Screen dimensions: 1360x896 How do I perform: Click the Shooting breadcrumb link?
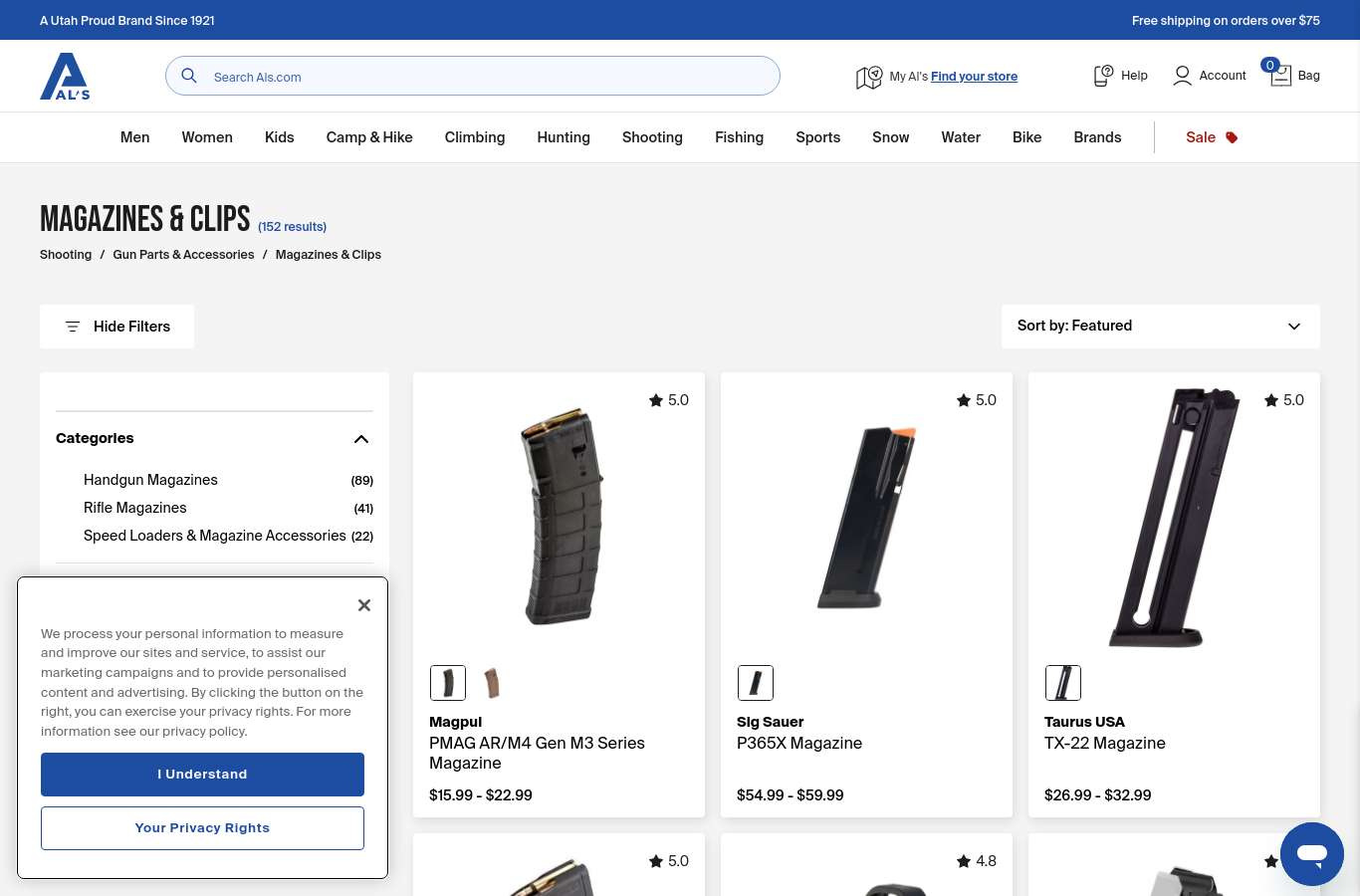66,255
